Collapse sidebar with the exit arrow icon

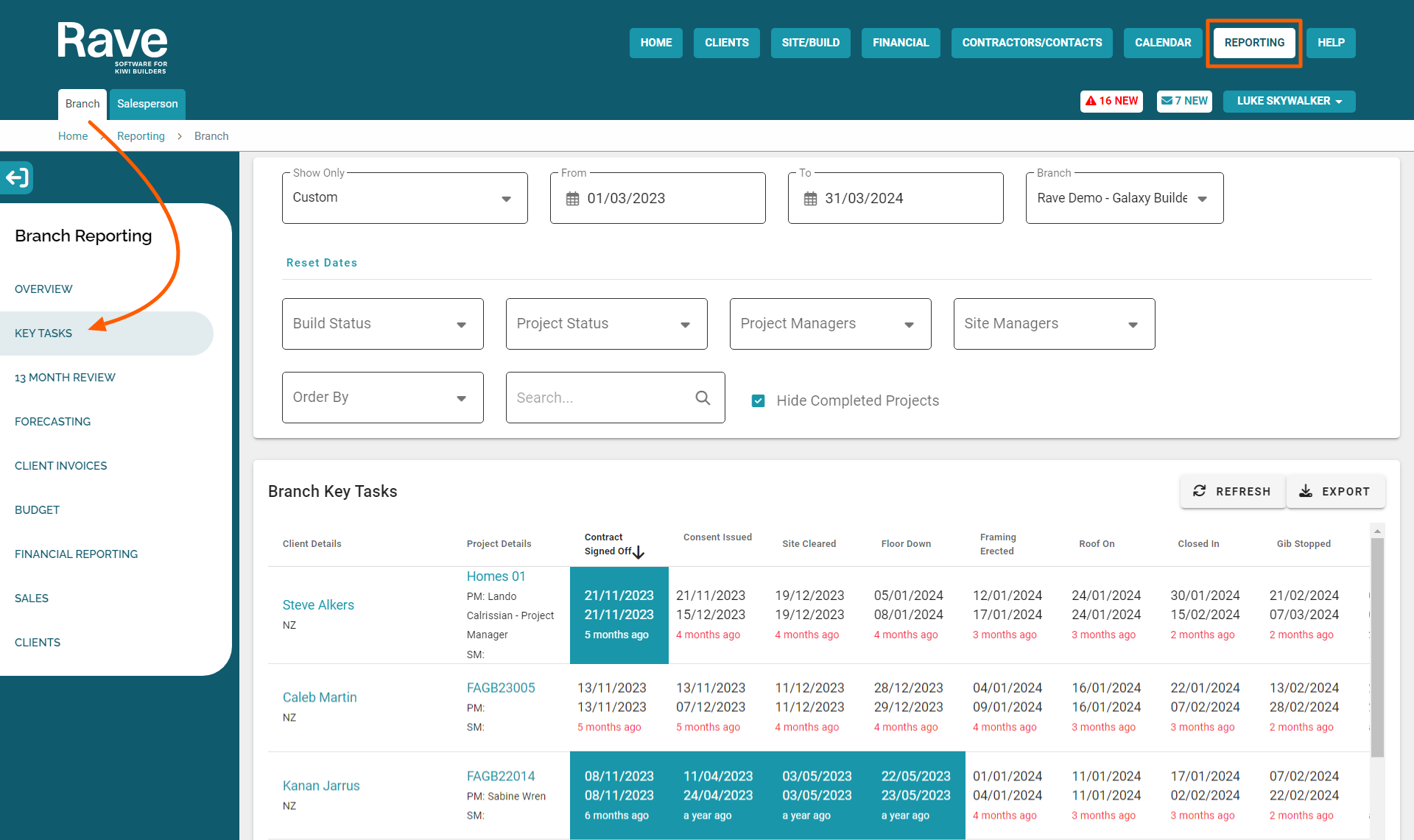pyautogui.click(x=17, y=177)
